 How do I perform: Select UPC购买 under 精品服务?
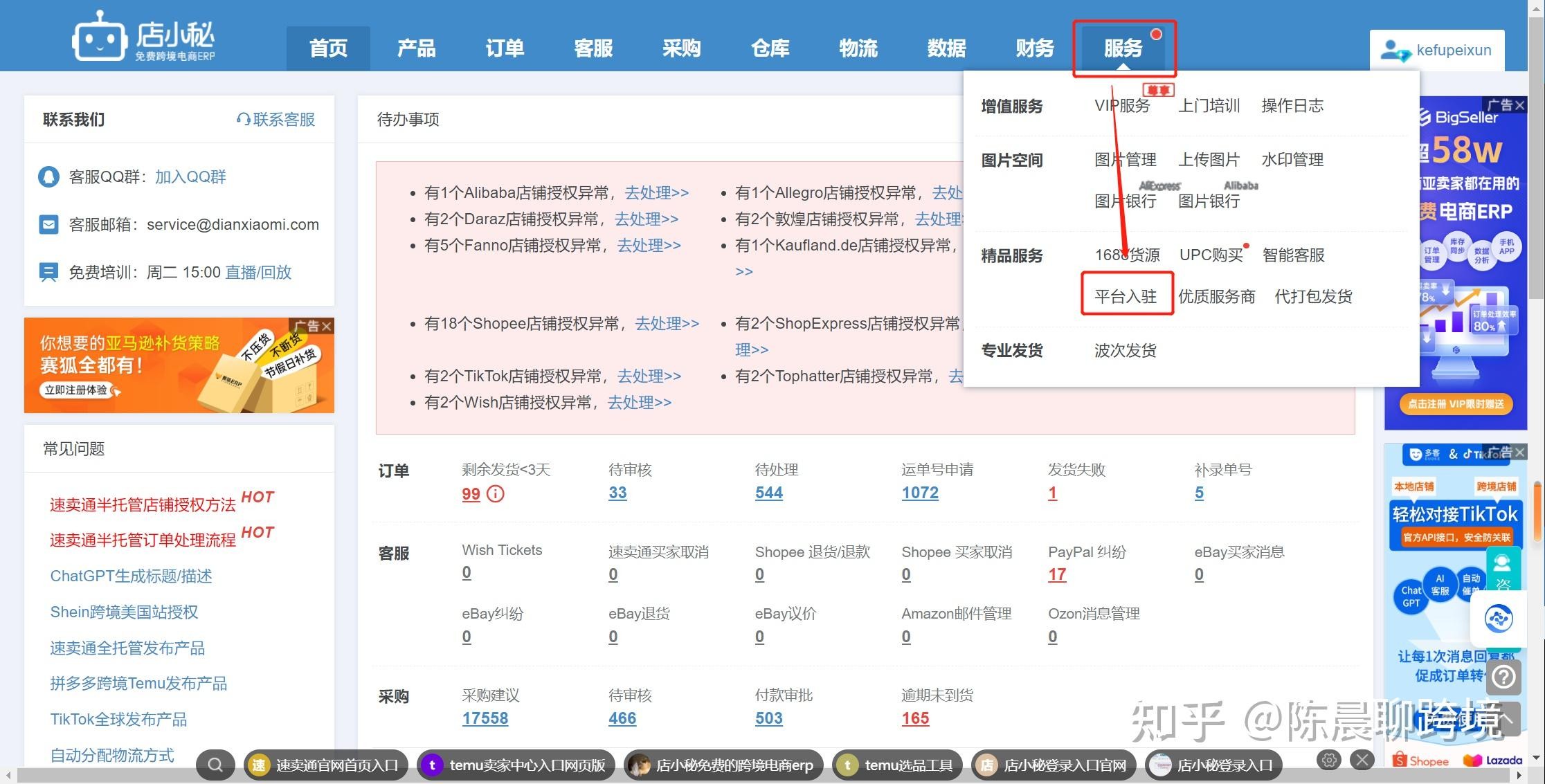click(x=1211, y=255)
